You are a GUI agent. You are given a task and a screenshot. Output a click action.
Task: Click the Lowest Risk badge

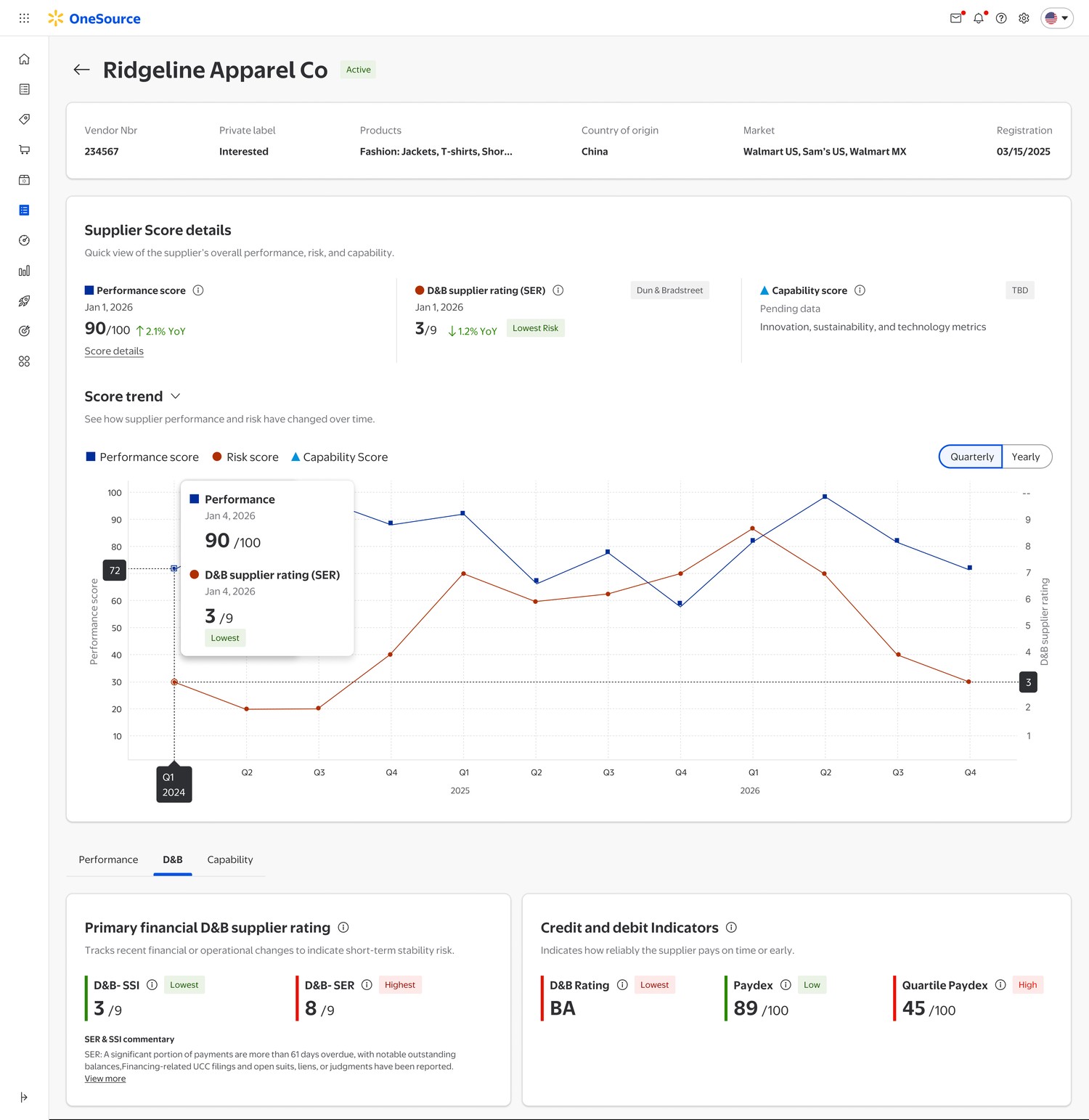tap(535, 328)
